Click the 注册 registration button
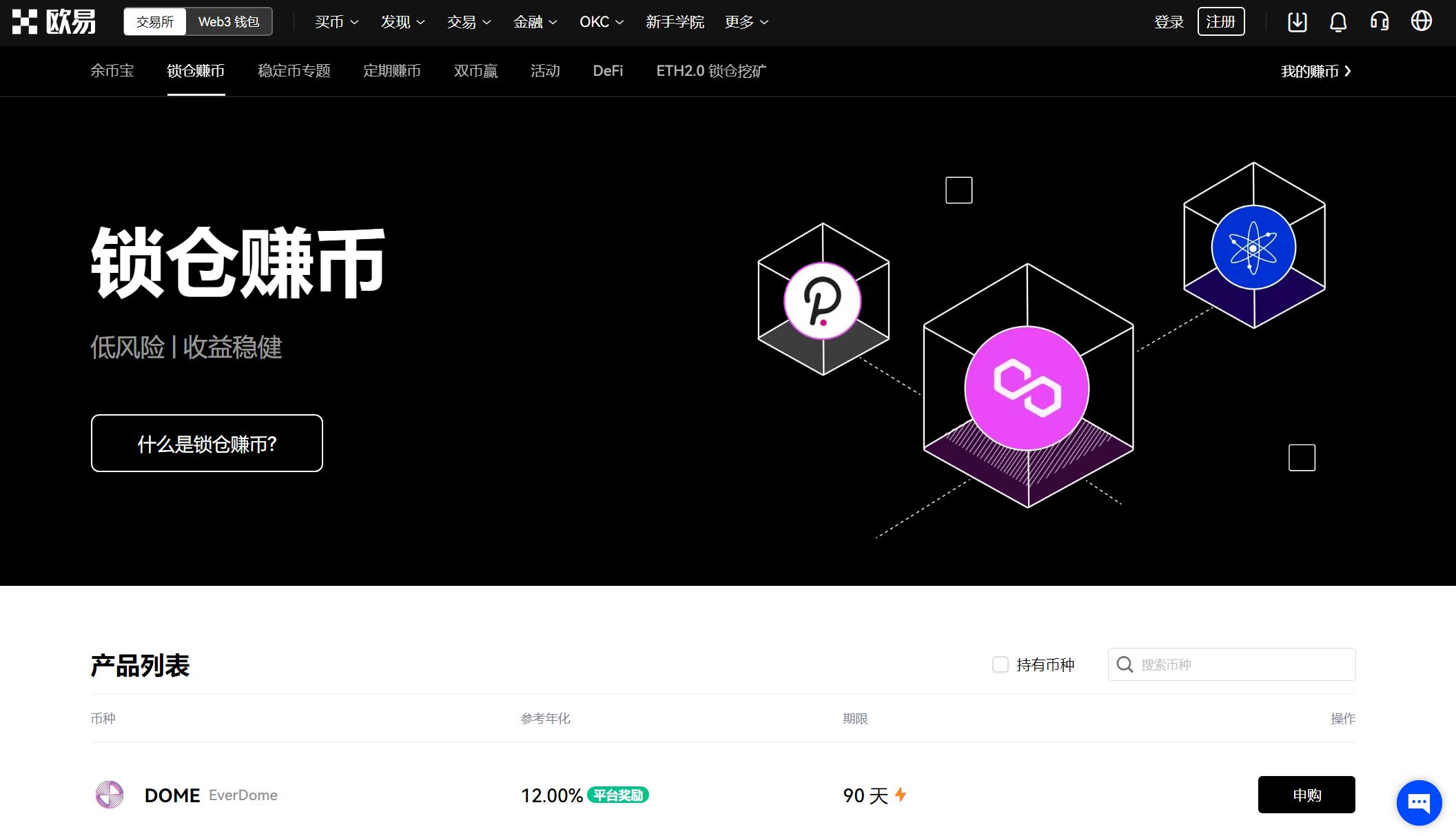The image size is (1456, 836). (1221, 21)
